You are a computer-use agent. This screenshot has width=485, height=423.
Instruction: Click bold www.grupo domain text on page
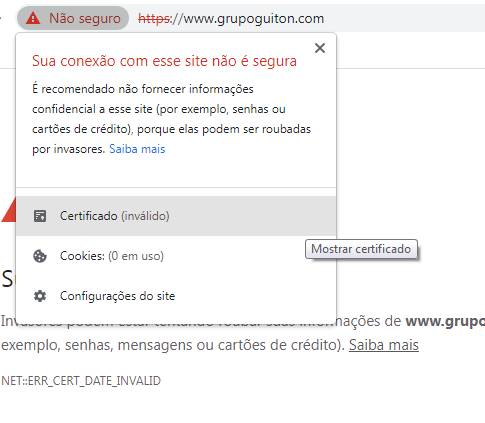(445, 321)
